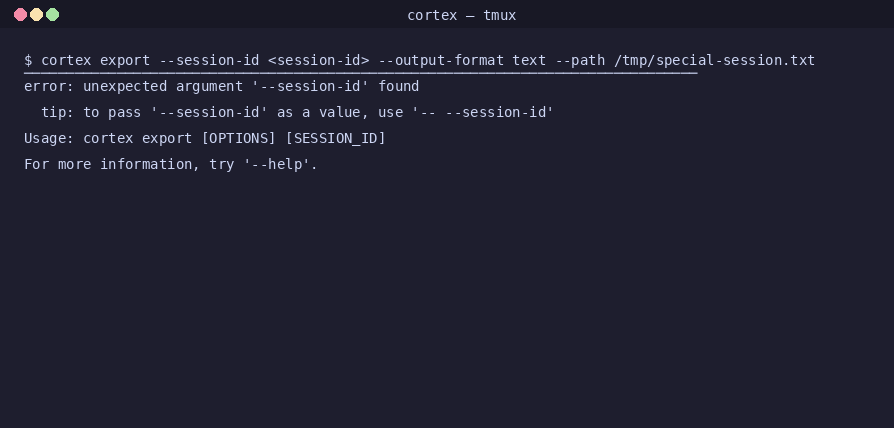Click the '<session-id>' placeholder in the command
Viewport: 894px width, 428px height.
tap(319, 60)
